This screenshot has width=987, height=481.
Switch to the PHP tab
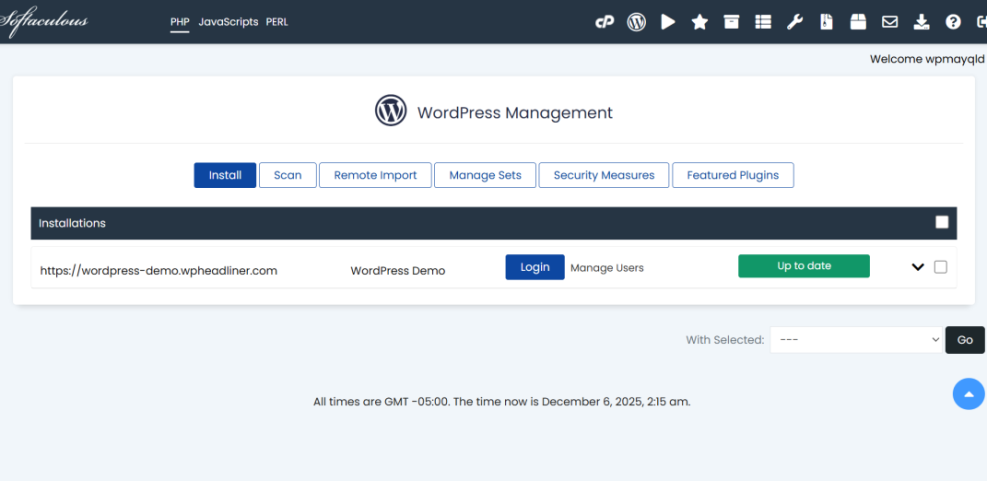[179, 22]
